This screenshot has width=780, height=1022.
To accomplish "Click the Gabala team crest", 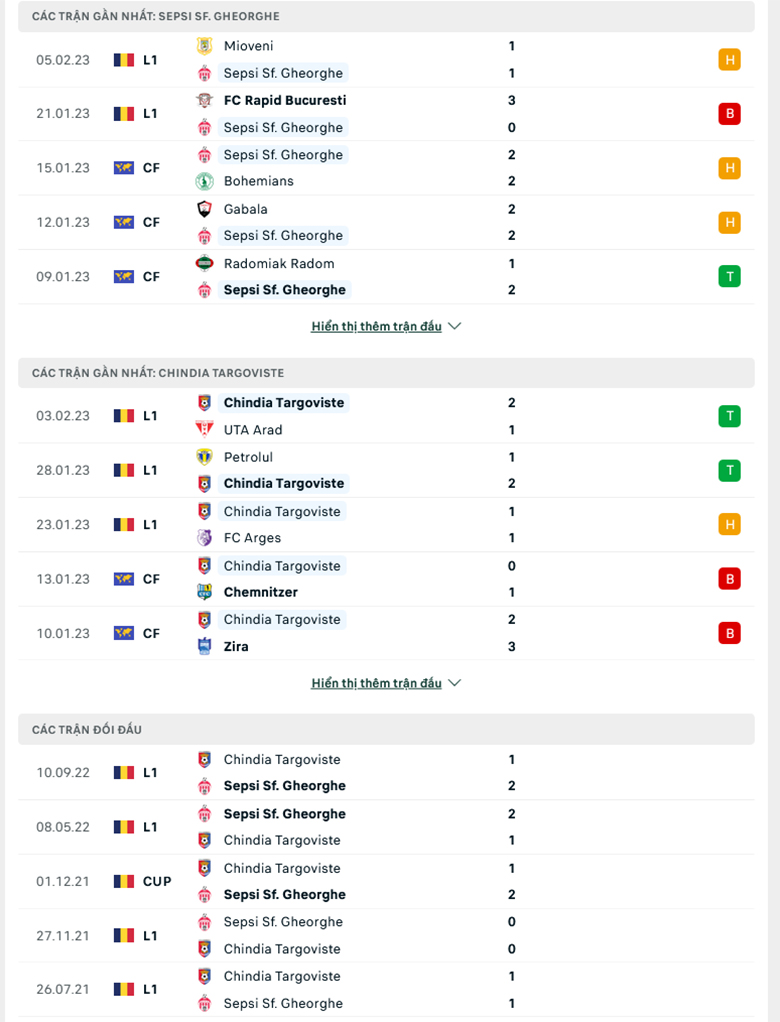I will point(204,209).
